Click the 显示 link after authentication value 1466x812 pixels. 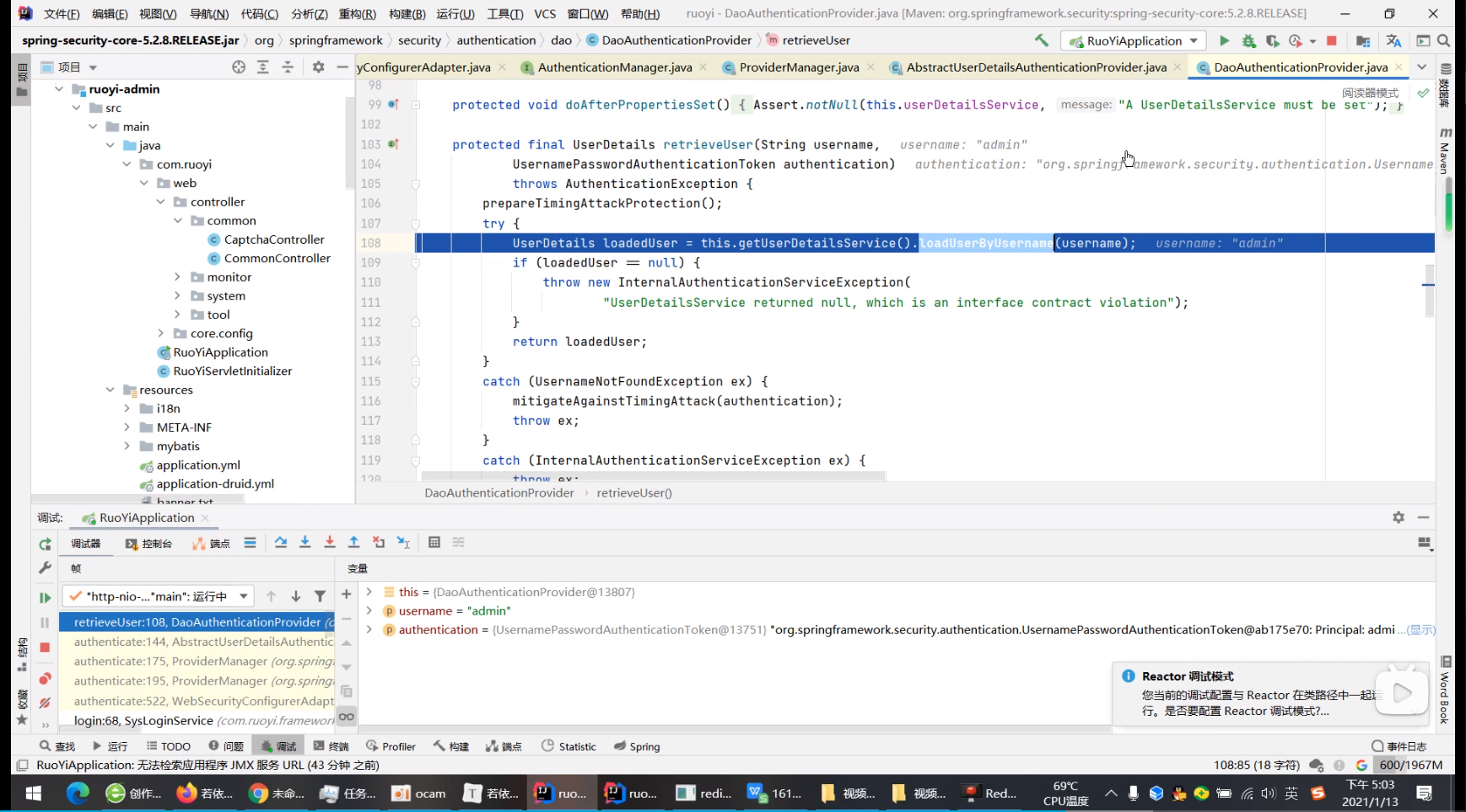pos(1421,630)
